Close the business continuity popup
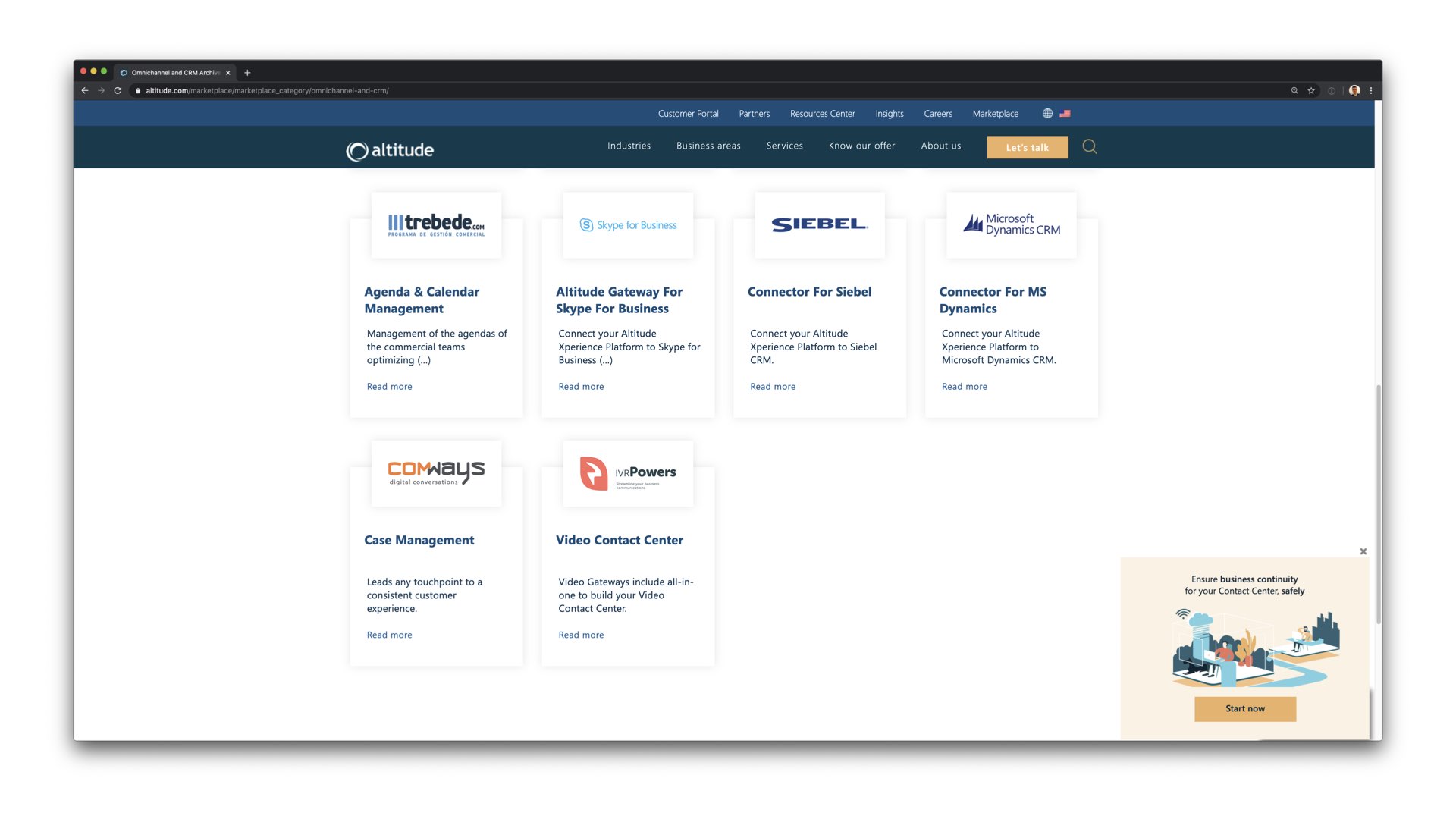 [1363, 551]
